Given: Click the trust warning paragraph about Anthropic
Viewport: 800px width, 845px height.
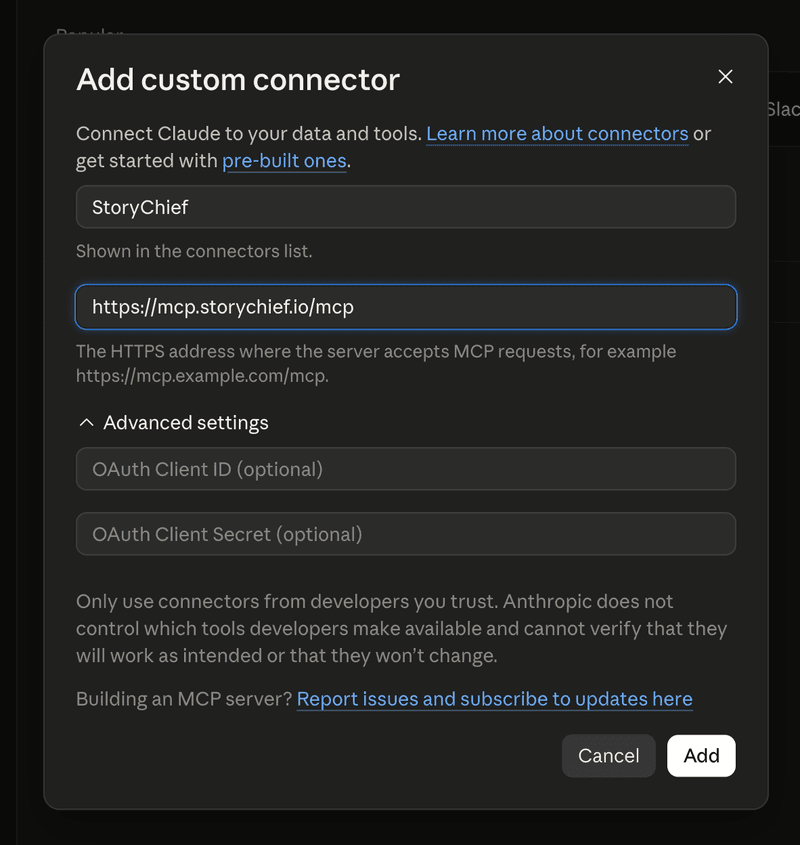Looking at the screenshot, I should 401,628.
